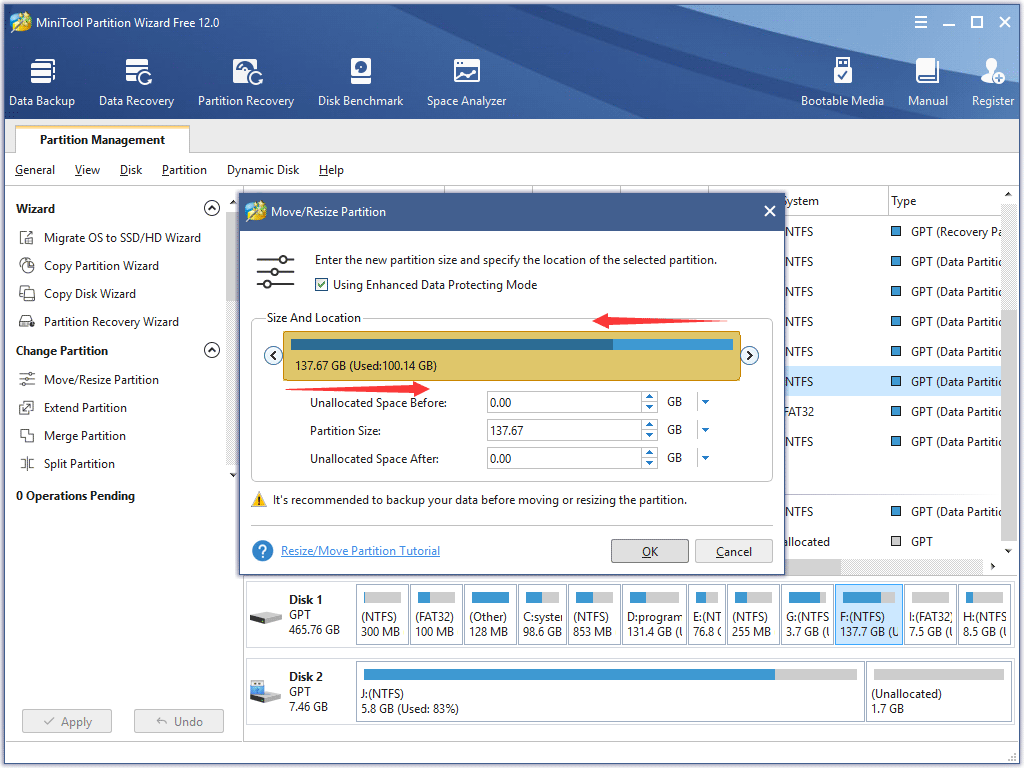Click the Unallocated Space After field
1024x768 pixels.
pyautogui.click(x=564, y=458)
